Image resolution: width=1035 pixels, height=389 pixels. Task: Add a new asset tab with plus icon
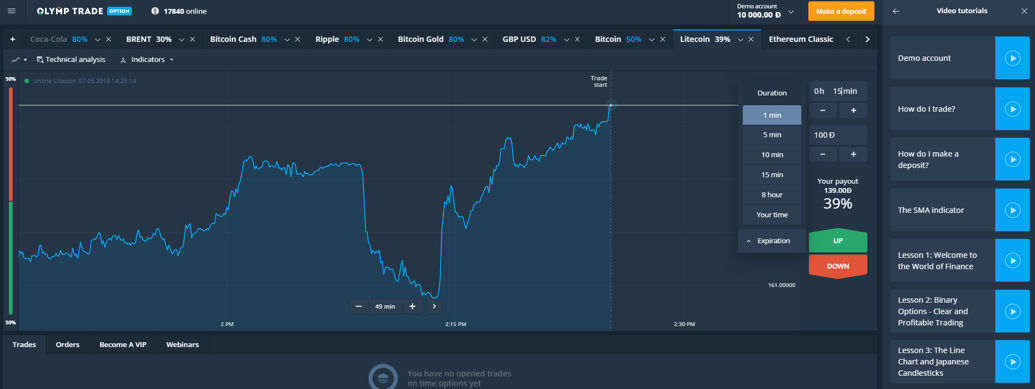13,39
